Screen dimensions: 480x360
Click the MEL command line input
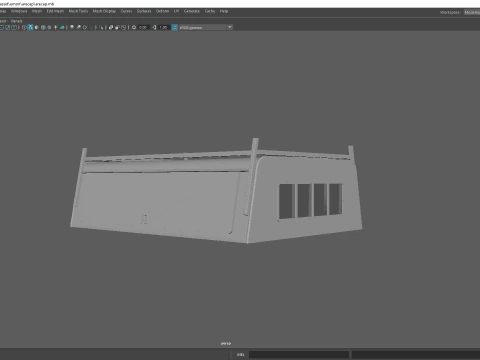(x=299, y=354)
